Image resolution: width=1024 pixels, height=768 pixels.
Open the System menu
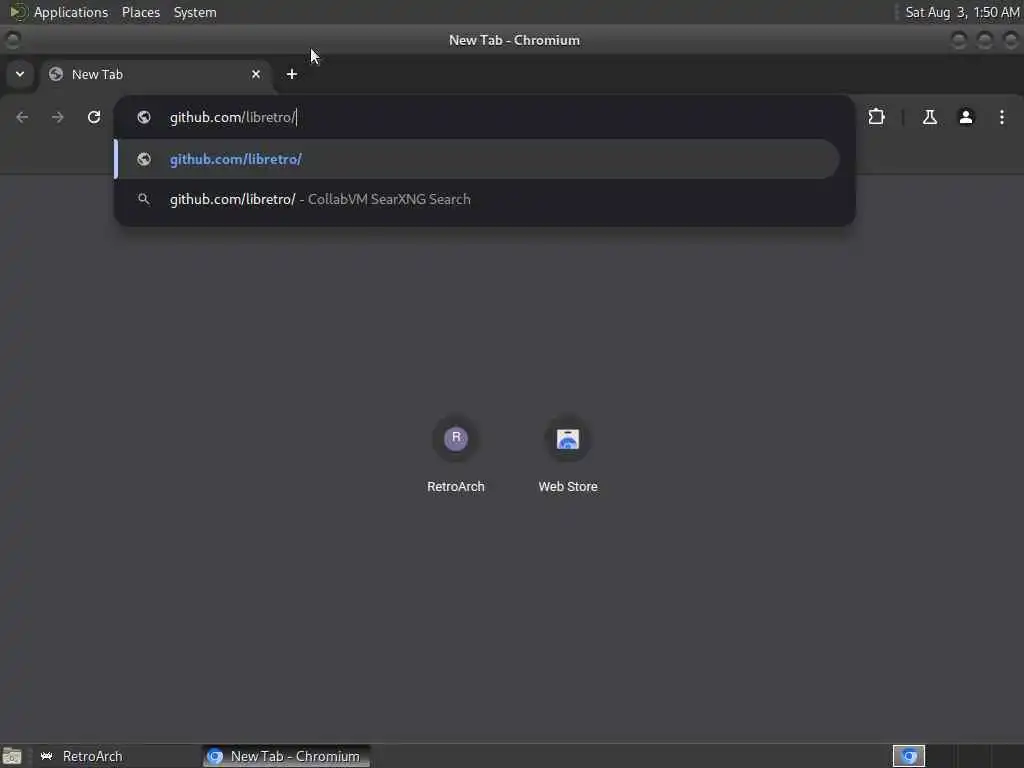point(195,12)
